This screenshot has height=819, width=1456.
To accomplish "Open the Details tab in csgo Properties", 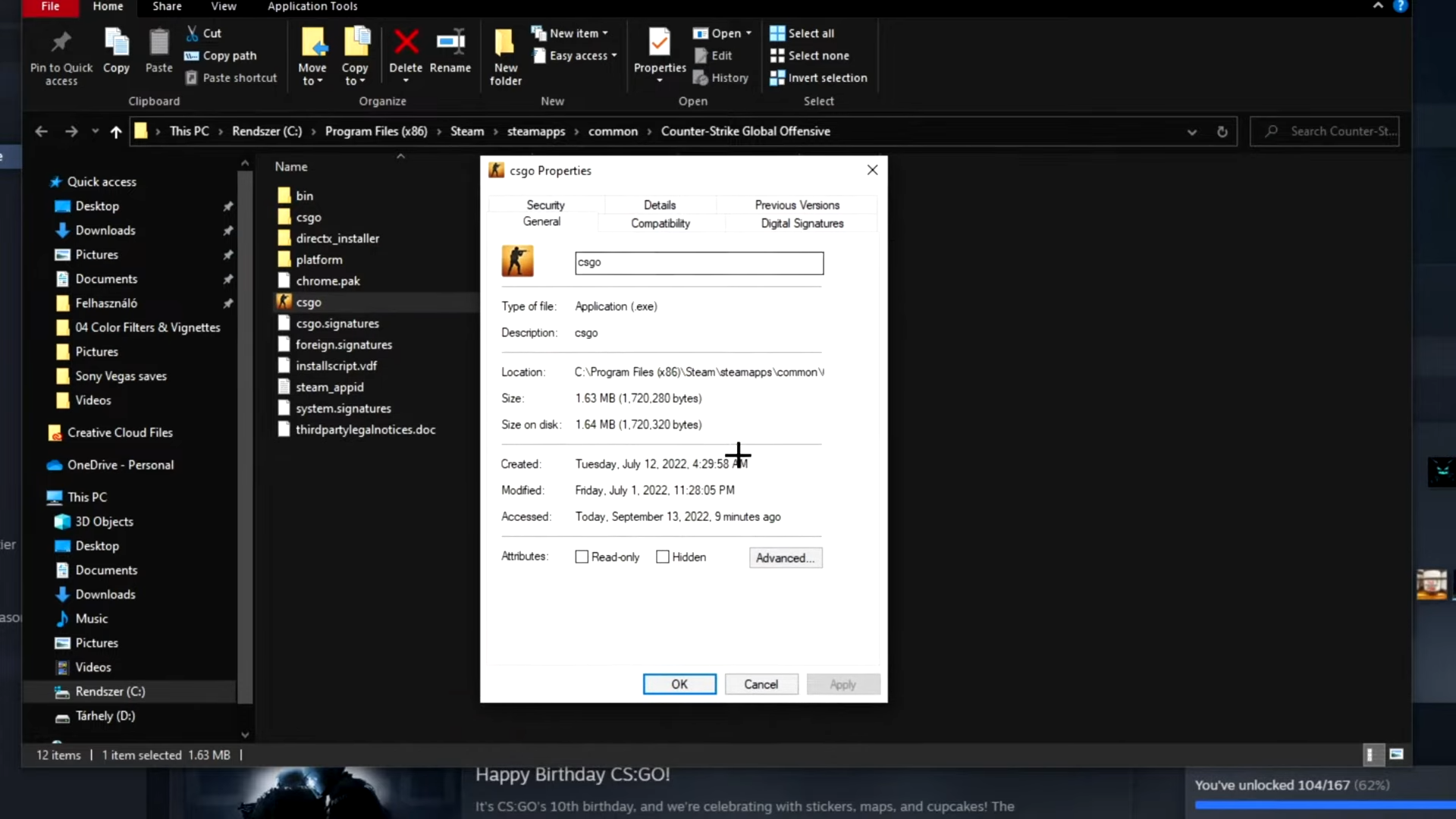I will point(659,205).
